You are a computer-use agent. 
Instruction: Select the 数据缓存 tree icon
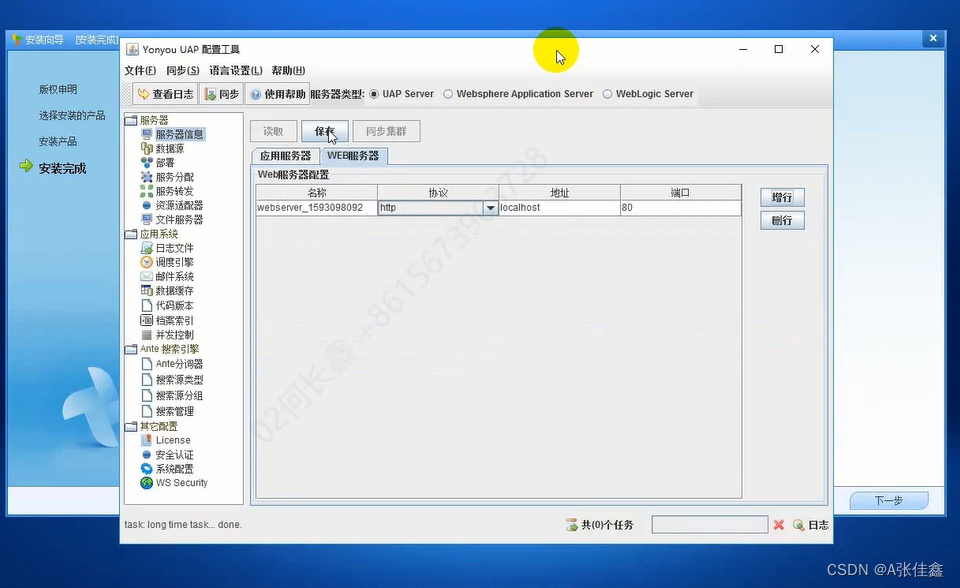(x=146, y=290)
